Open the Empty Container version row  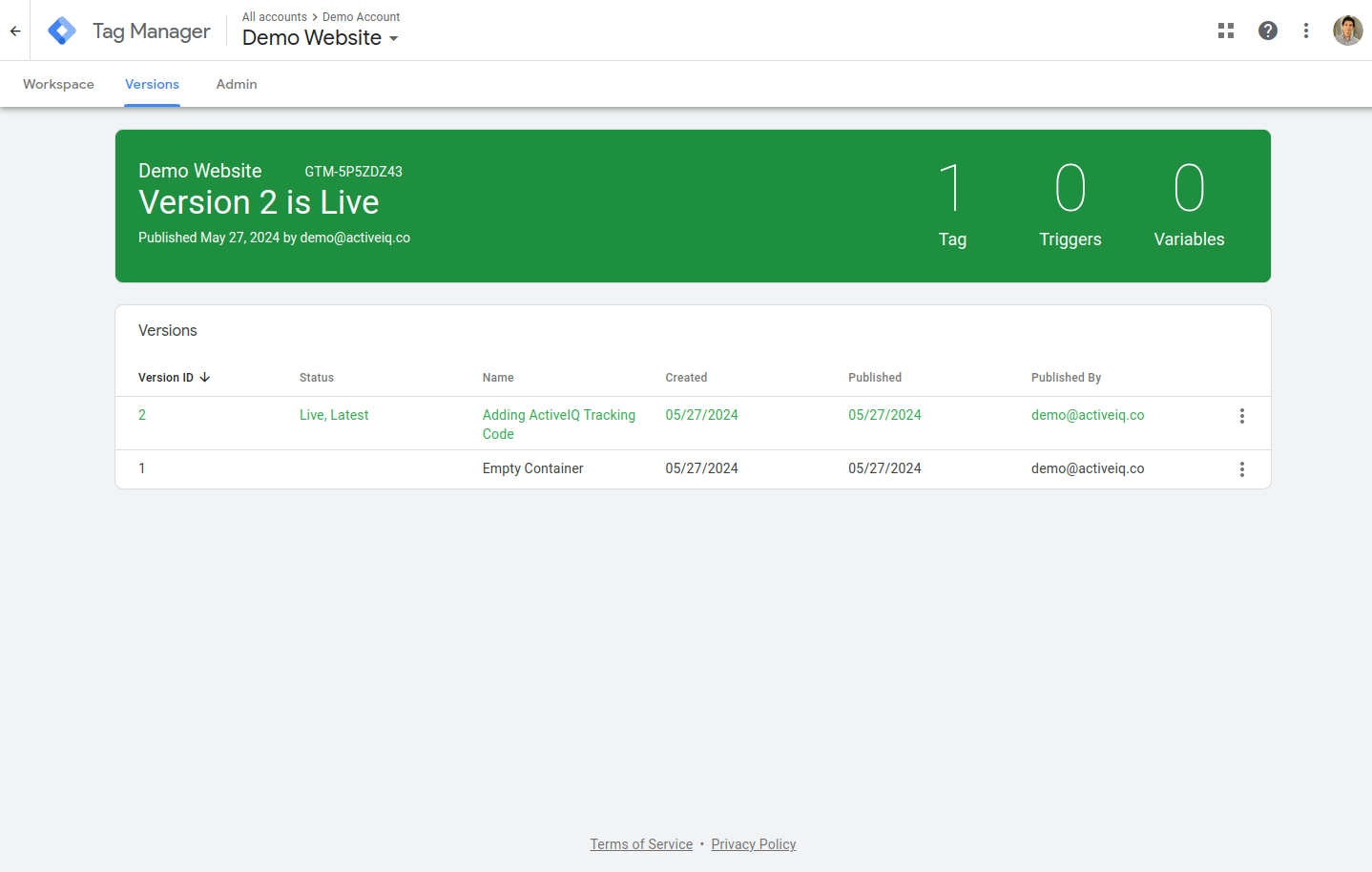click(x=693, y=469)
